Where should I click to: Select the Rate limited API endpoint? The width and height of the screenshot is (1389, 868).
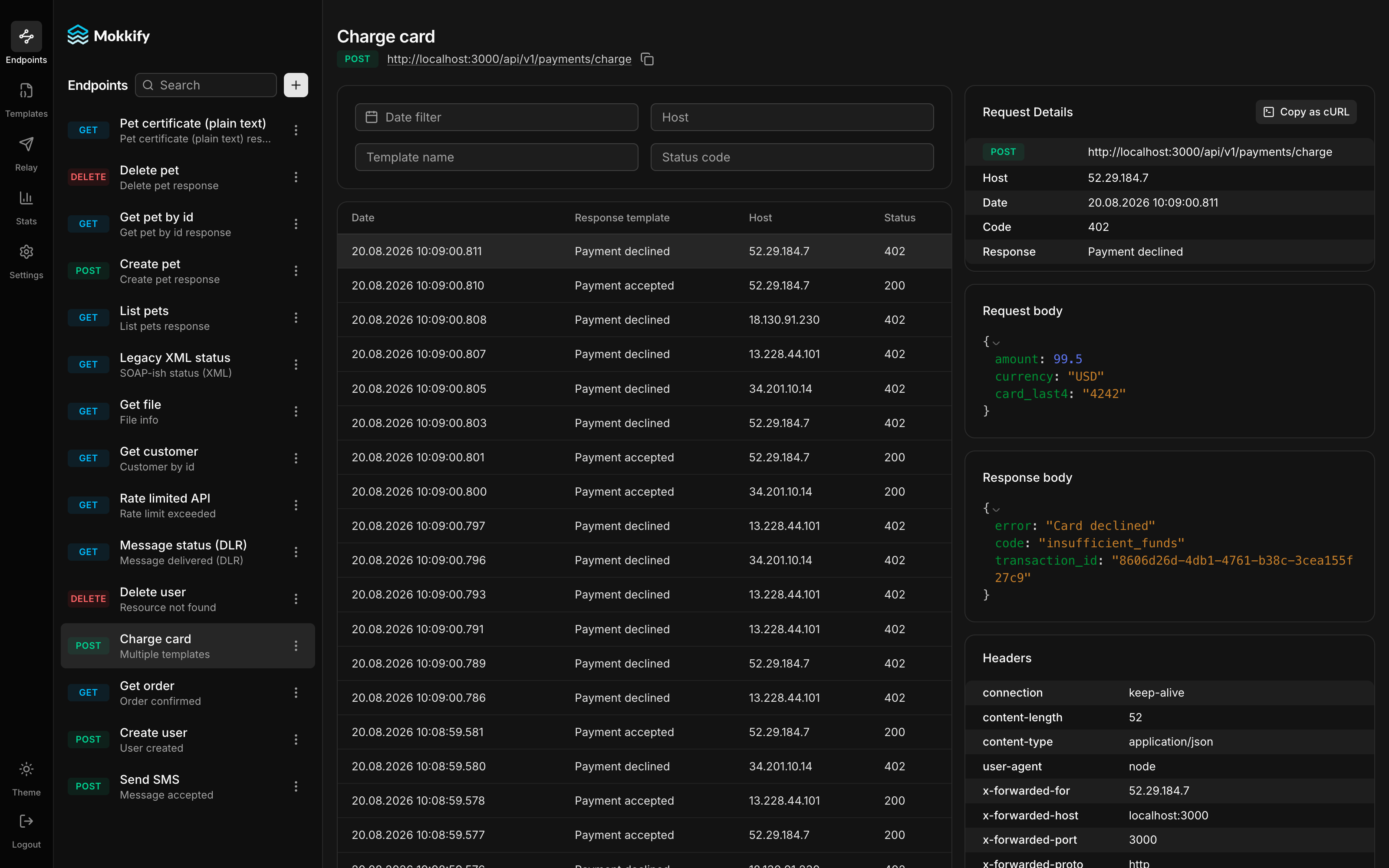point(188,505)
